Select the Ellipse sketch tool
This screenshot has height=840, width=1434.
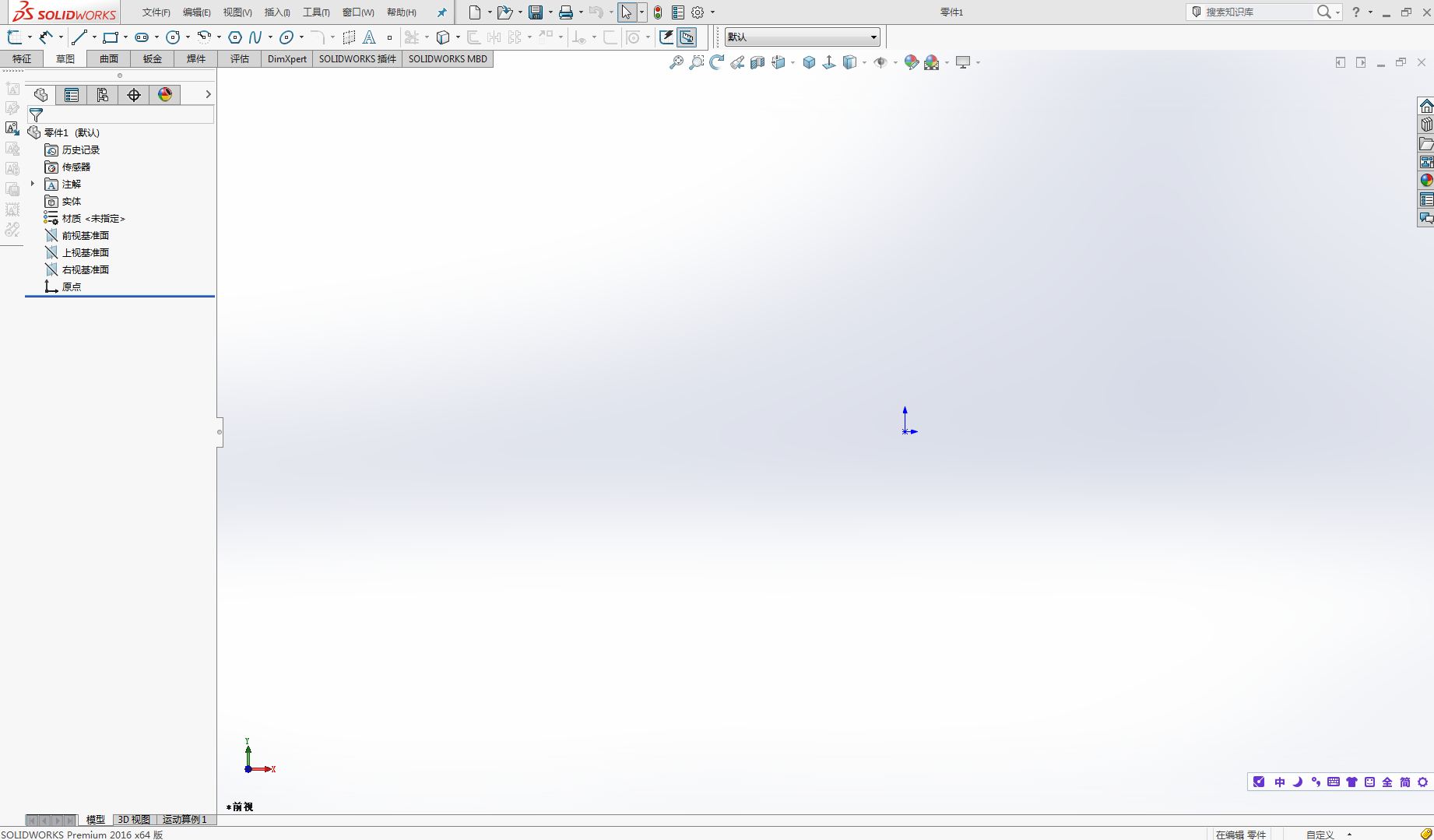[x=286, y=37]
